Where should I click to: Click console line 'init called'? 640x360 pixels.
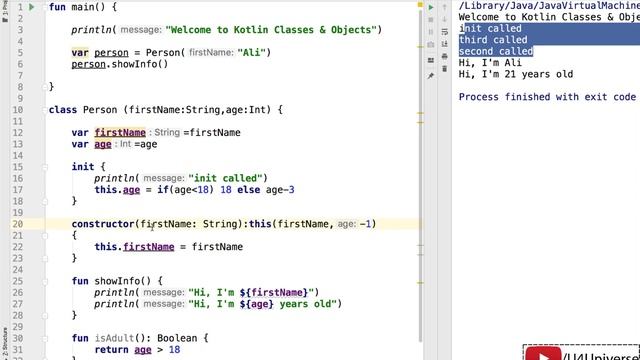click(x=490, y=29)
